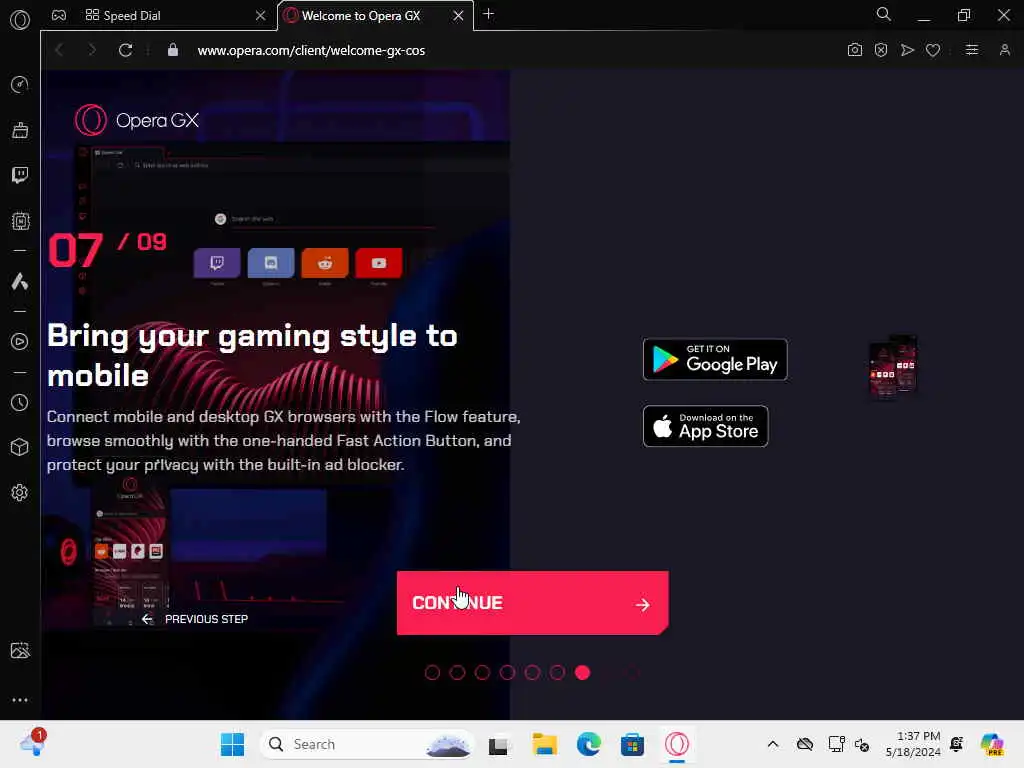Open My Flow send icon
Screen dimensions: 1024x768
click(907, 50)
